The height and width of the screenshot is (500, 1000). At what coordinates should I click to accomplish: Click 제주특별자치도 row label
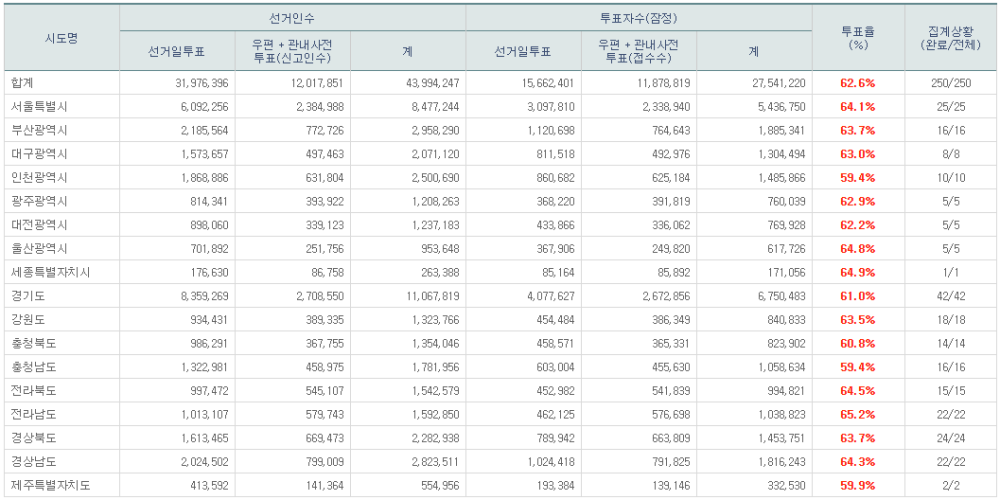[x=50, y=485]
